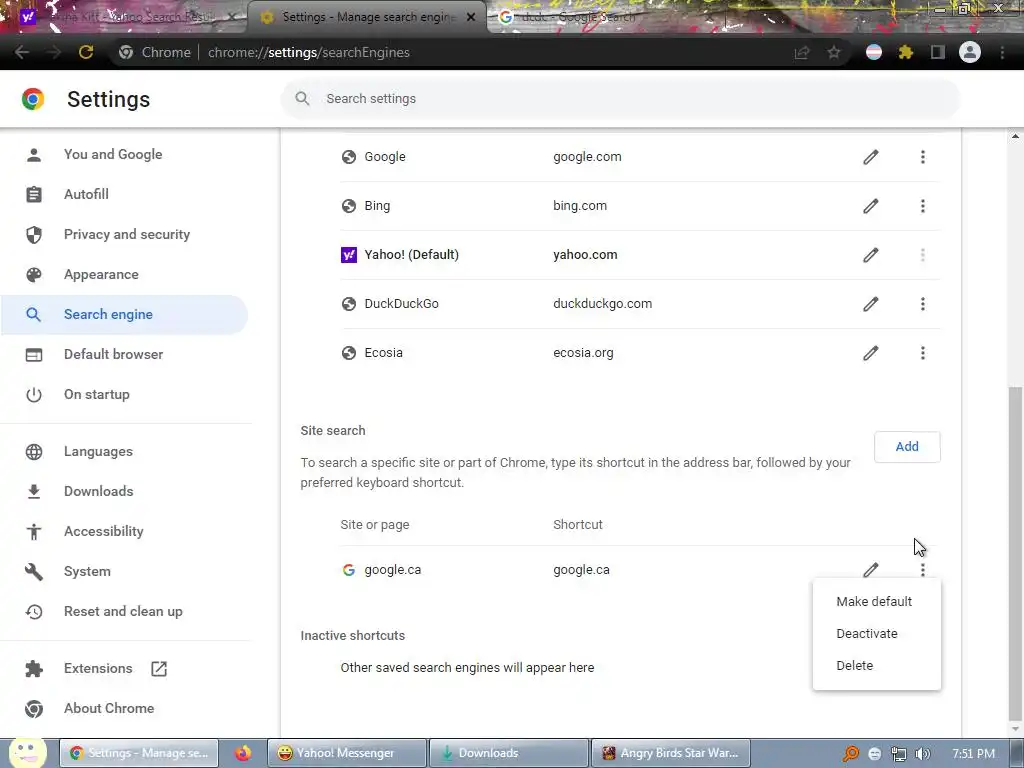
Task: Click the Start button smiley icon
Action: (27, 752)
